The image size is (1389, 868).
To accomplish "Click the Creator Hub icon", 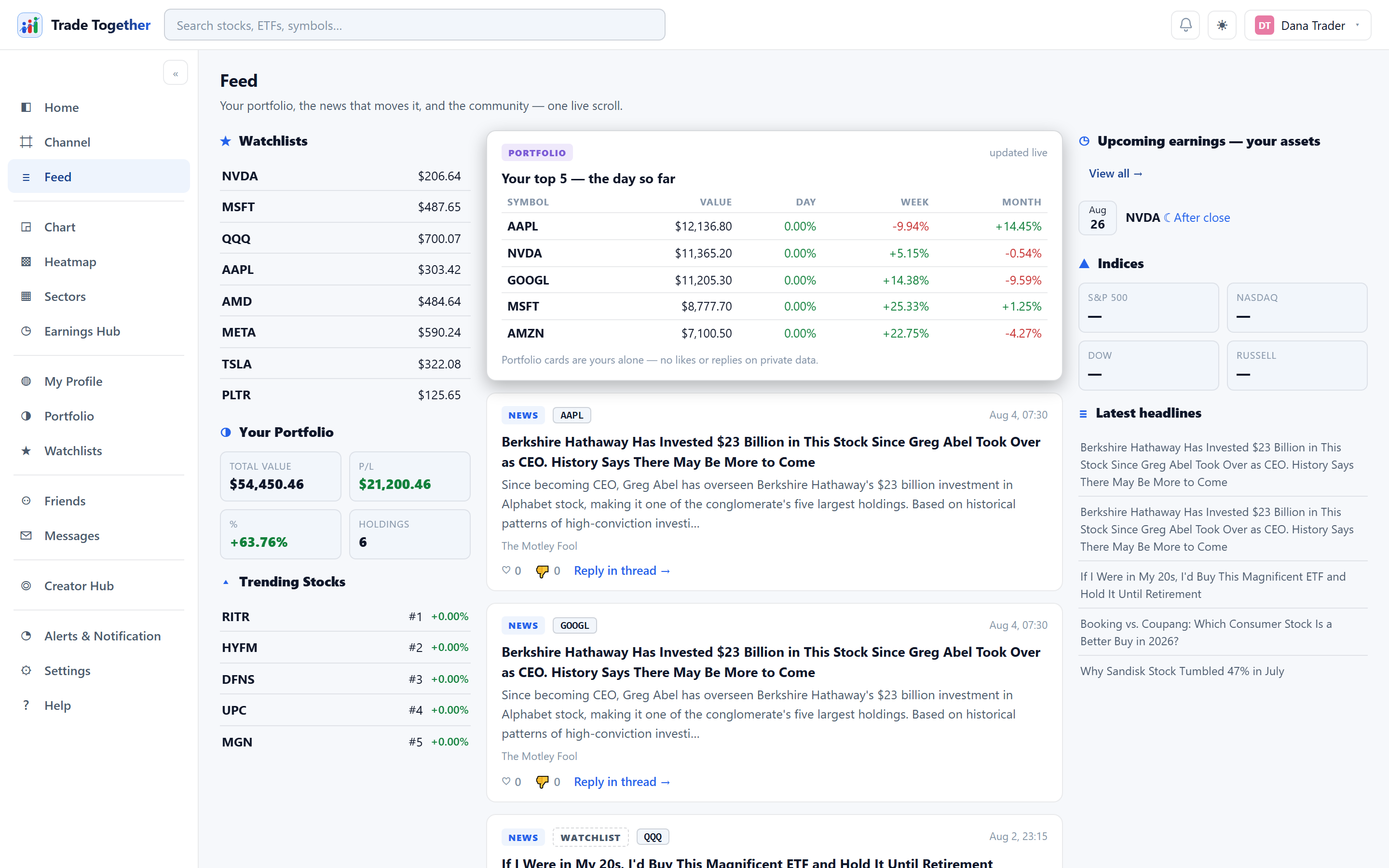I will click(x=26, y=585).
